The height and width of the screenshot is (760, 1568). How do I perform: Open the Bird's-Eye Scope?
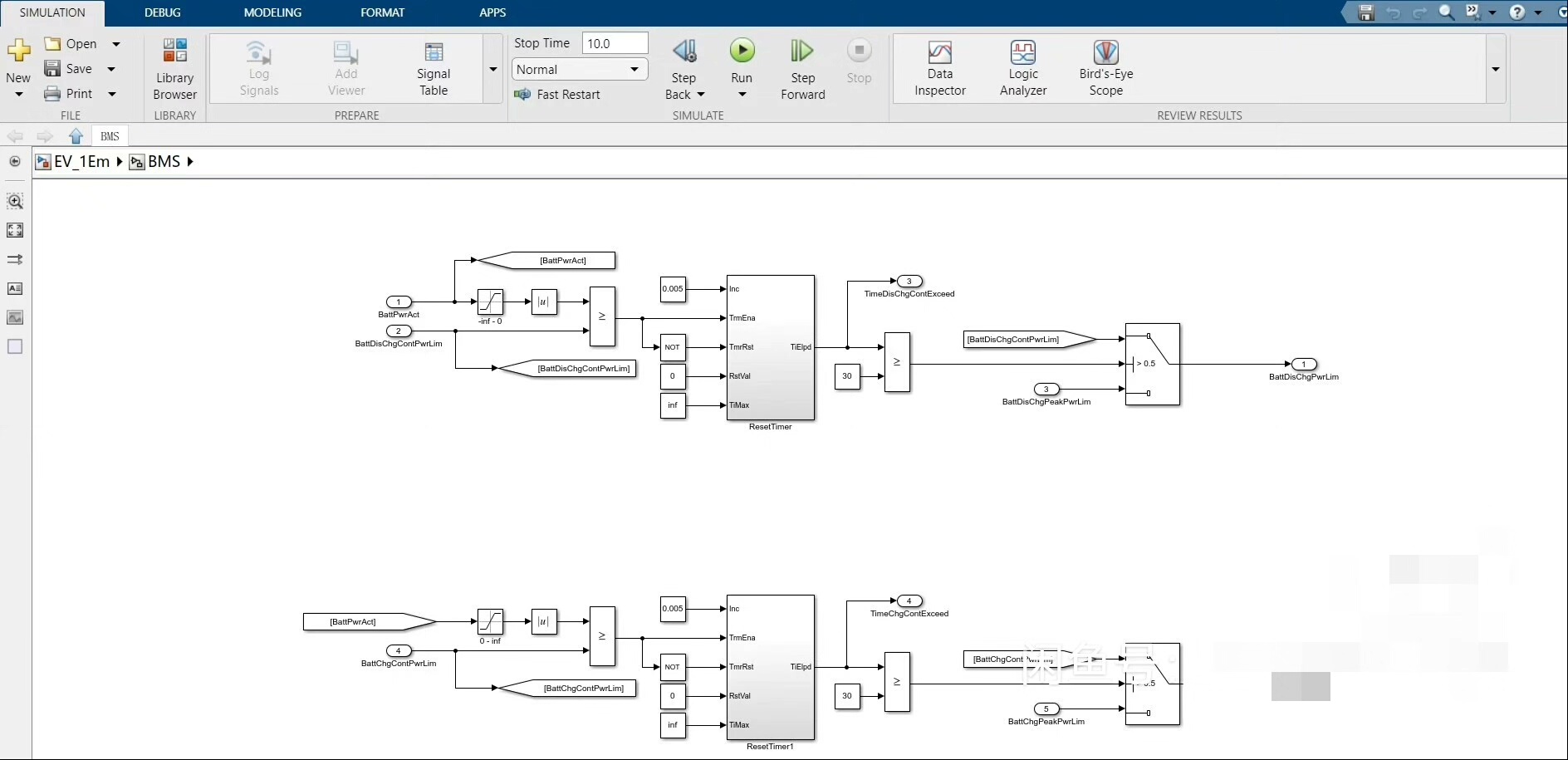coord(1105,69)
